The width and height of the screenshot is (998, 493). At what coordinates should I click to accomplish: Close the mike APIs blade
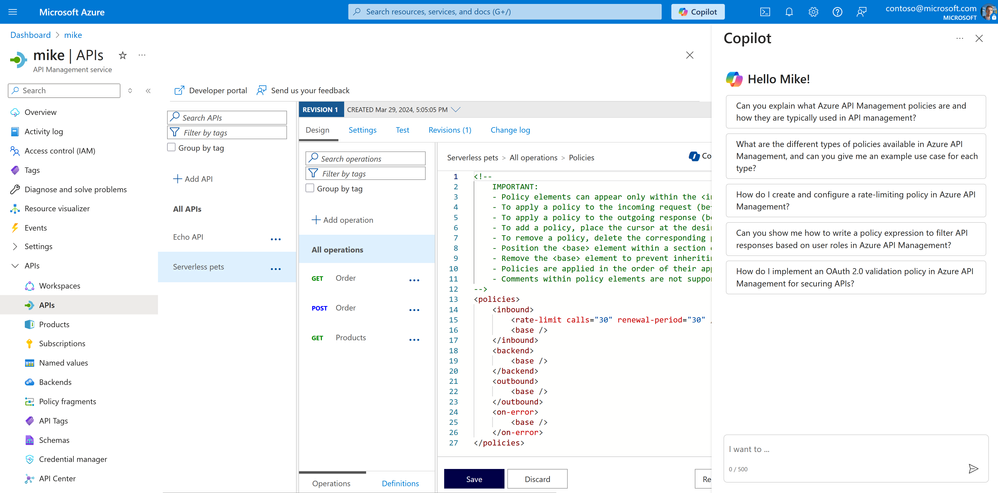point(689,55)
